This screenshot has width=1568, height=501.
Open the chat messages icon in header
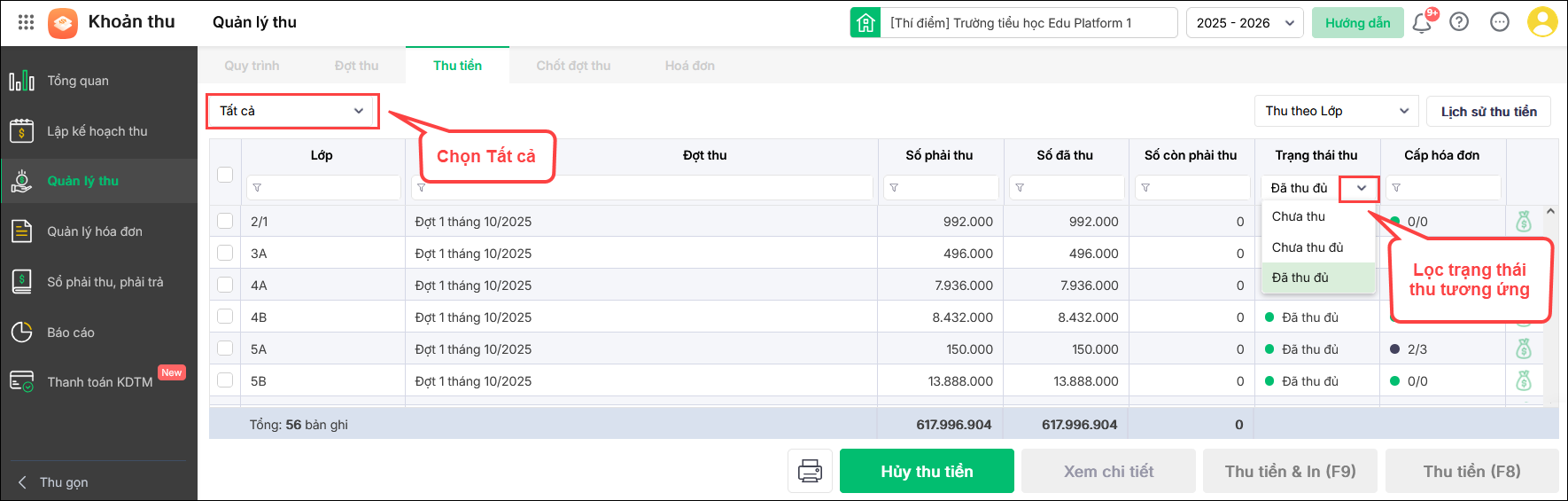click(1500, 22)
